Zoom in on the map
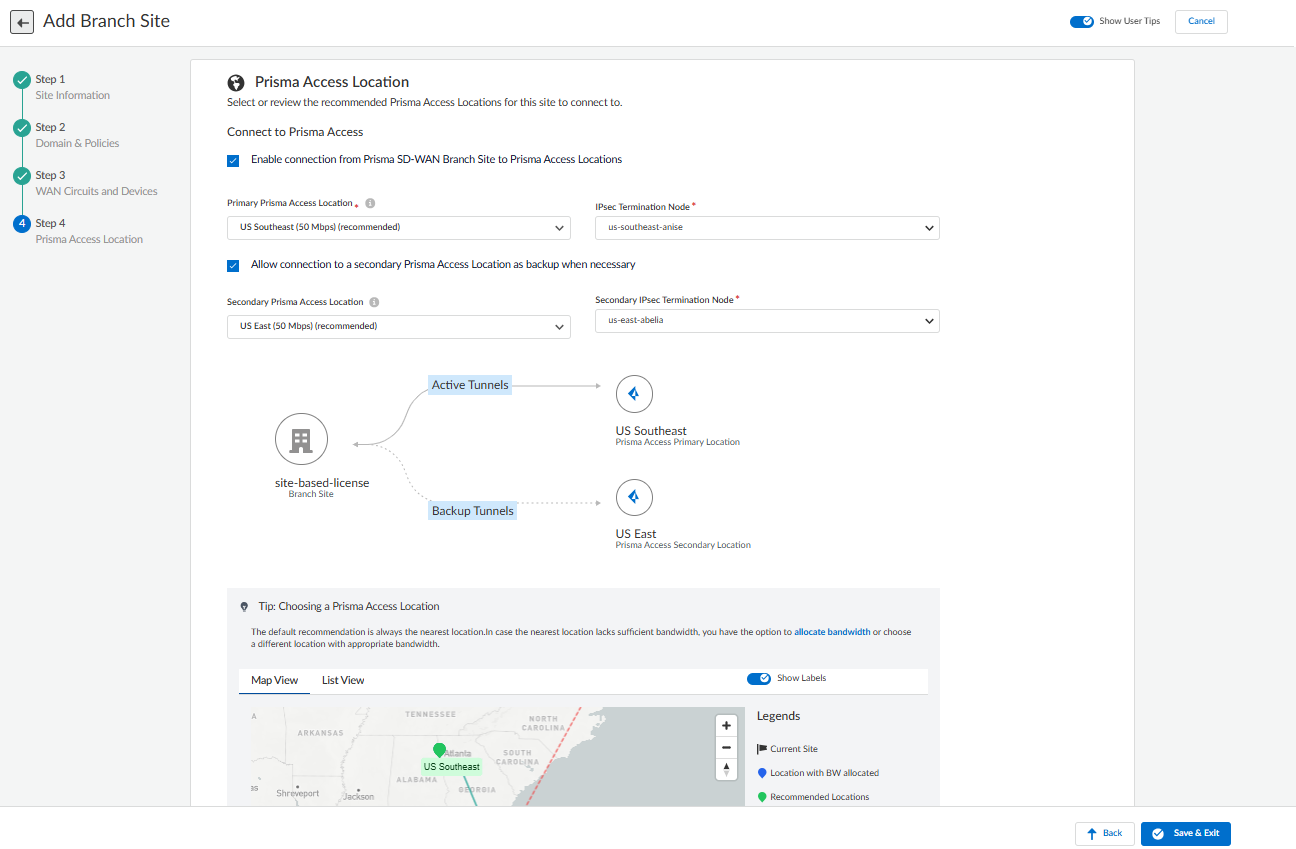This screenshot has width=1296, height=849. click(x=726, y=726)
